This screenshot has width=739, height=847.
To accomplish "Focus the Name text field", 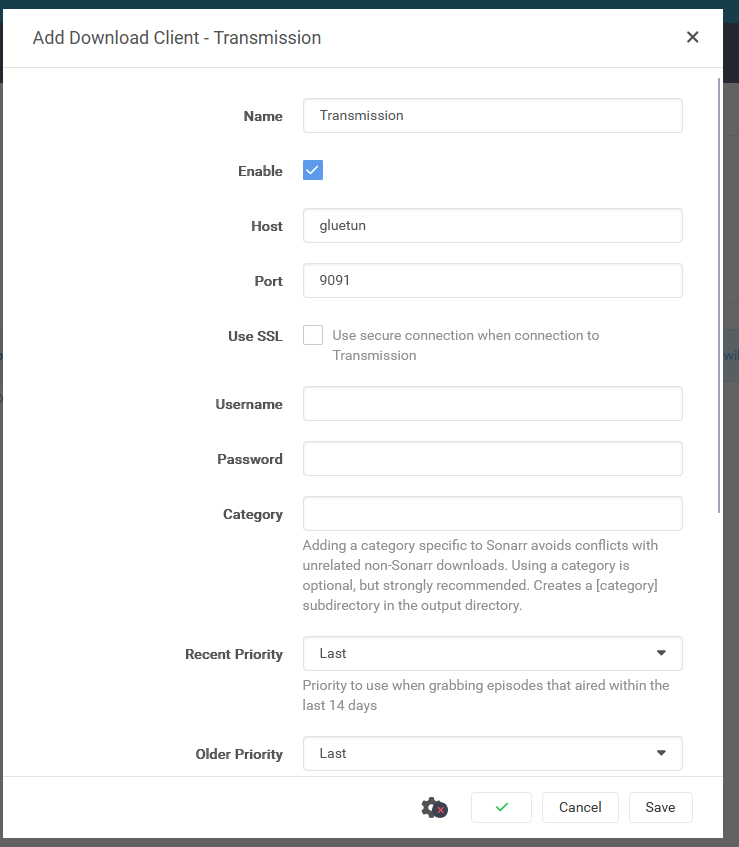I will point(492,115).
